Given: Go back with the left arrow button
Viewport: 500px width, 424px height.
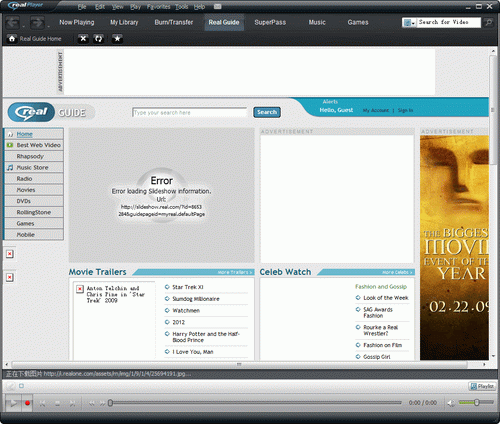Looking at the screenshot, I should [13, 23].
